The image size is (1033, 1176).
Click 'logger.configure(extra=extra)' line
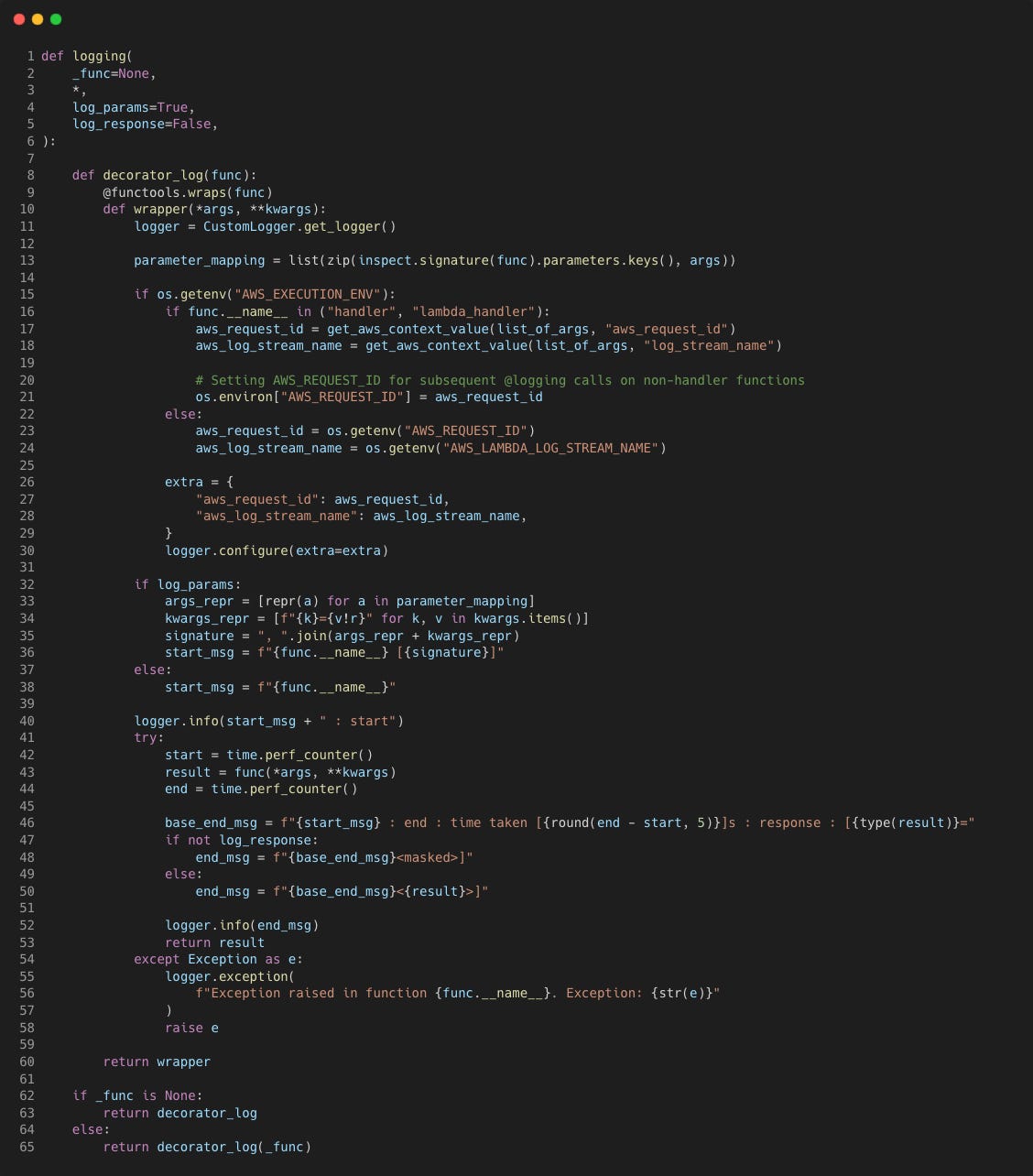pyautogui.click(x=277, y=550)
